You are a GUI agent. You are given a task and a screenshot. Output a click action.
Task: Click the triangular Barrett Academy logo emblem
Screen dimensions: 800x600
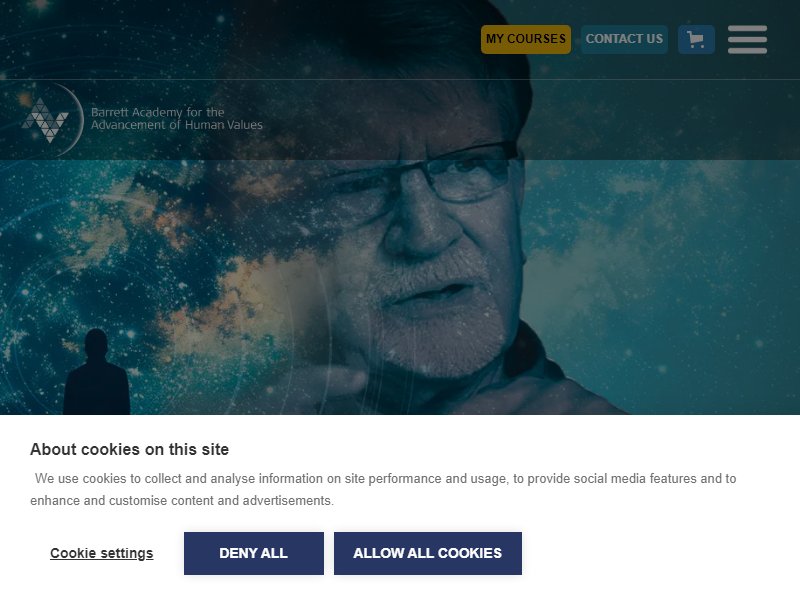45,120
